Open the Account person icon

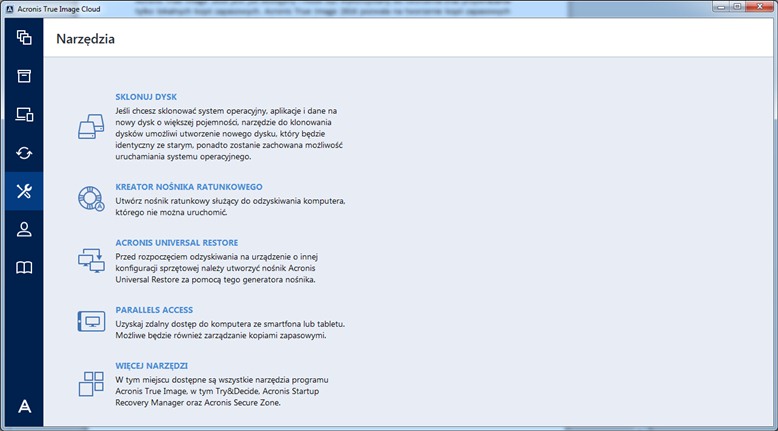click(x=24, y=230)
